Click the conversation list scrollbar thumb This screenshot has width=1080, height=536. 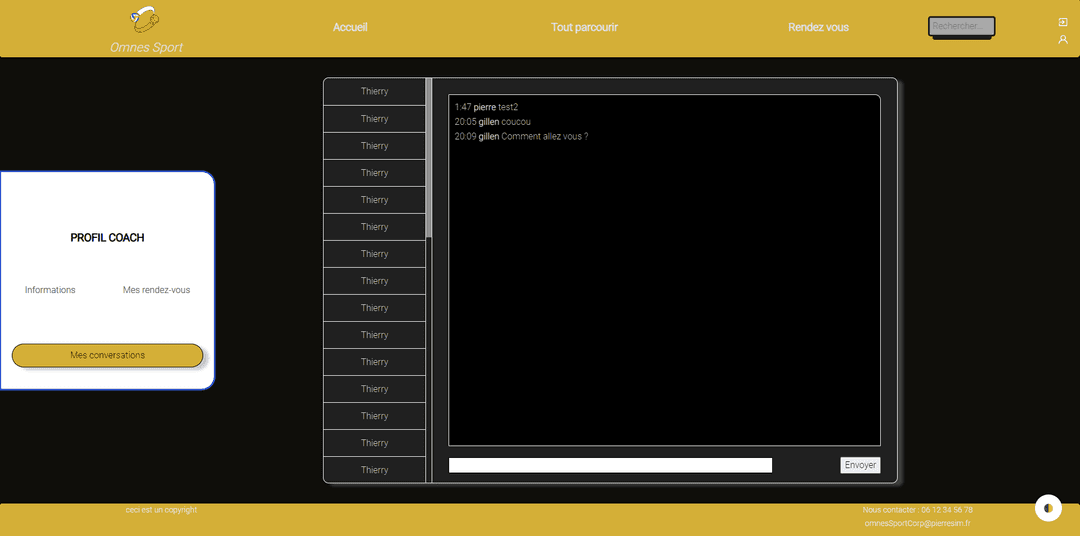429,158
